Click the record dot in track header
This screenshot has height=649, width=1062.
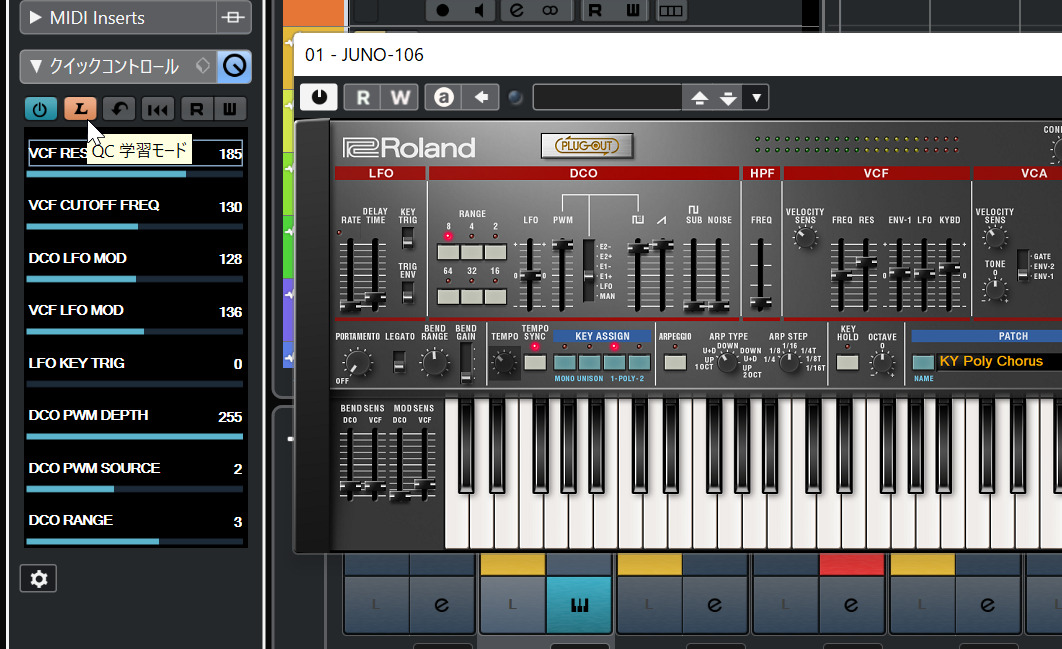pyautogui.click(x=442, y=10)
